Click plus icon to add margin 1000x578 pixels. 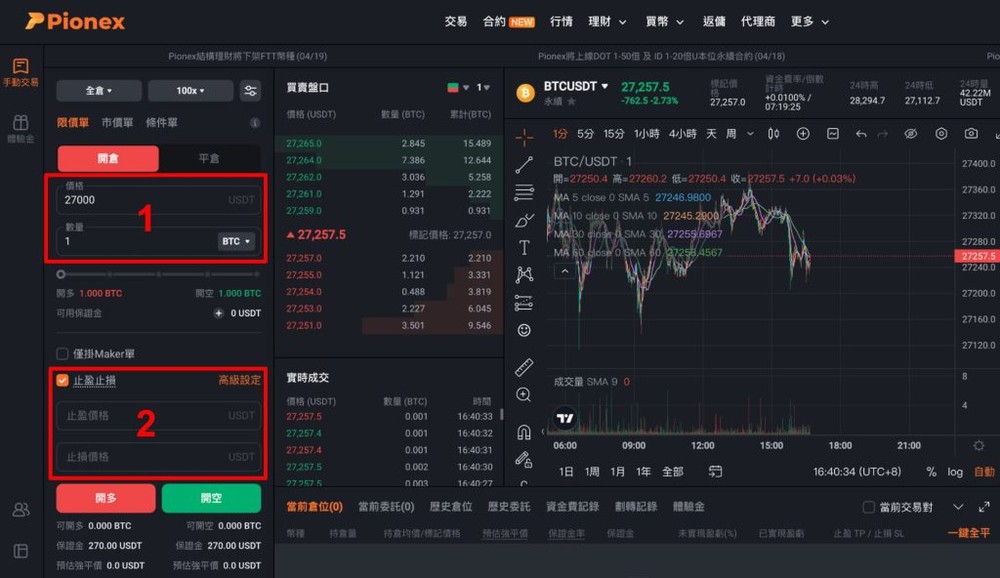[x=218, y=313]
